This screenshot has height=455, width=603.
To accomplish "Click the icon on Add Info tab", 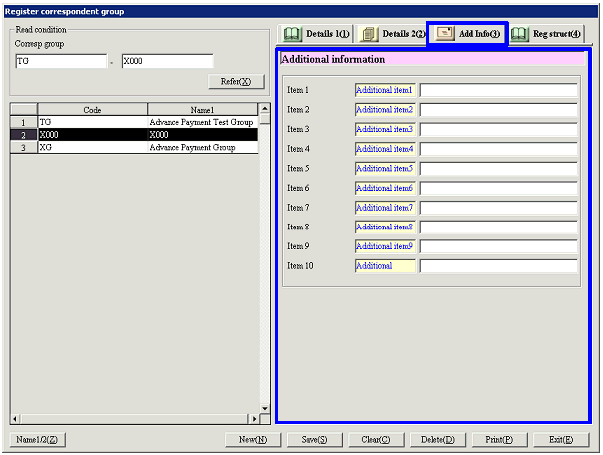I will pos(445,34).
